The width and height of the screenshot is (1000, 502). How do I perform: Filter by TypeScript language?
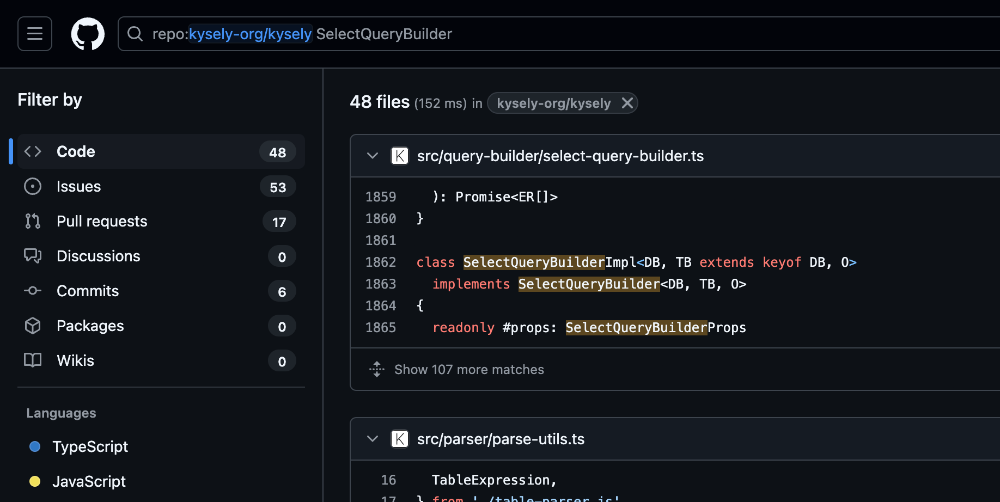(90, 447)
